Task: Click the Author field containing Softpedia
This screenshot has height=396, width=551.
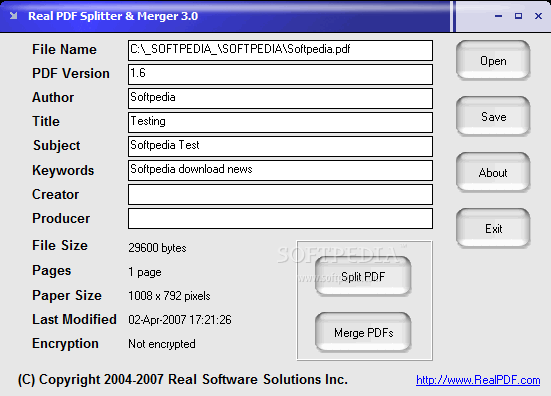Action: point(280,98)
